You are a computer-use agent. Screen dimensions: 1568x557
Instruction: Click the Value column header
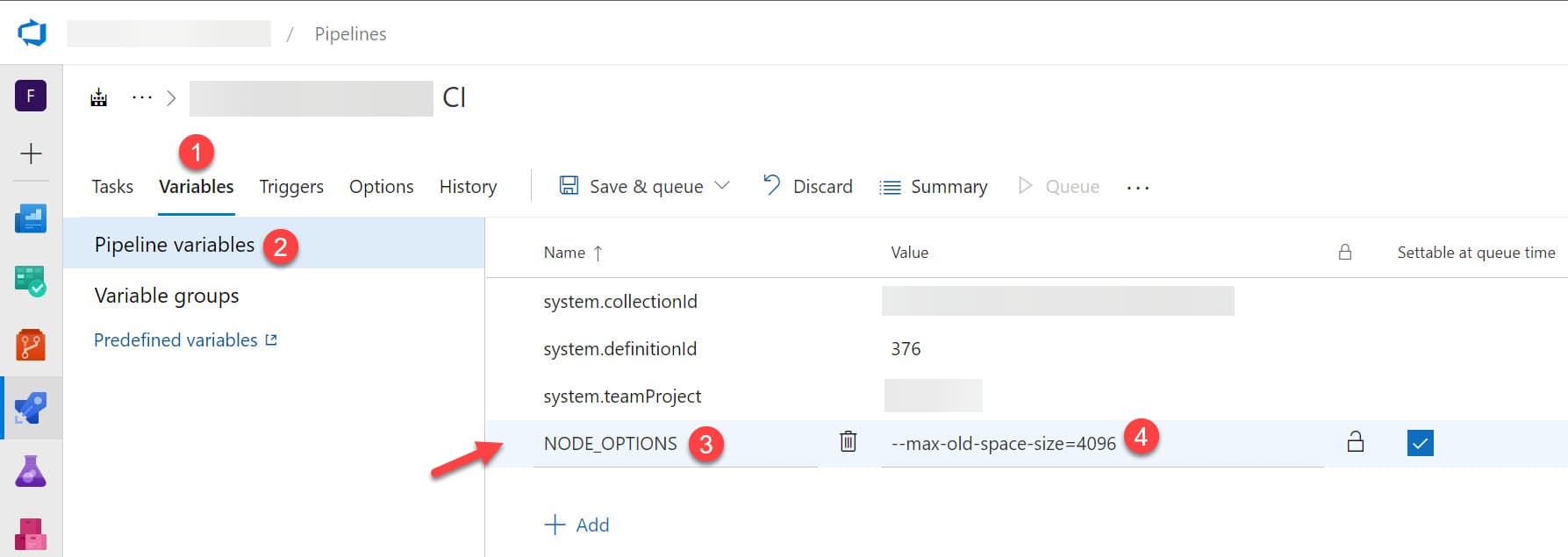click(x=909, y=253)
